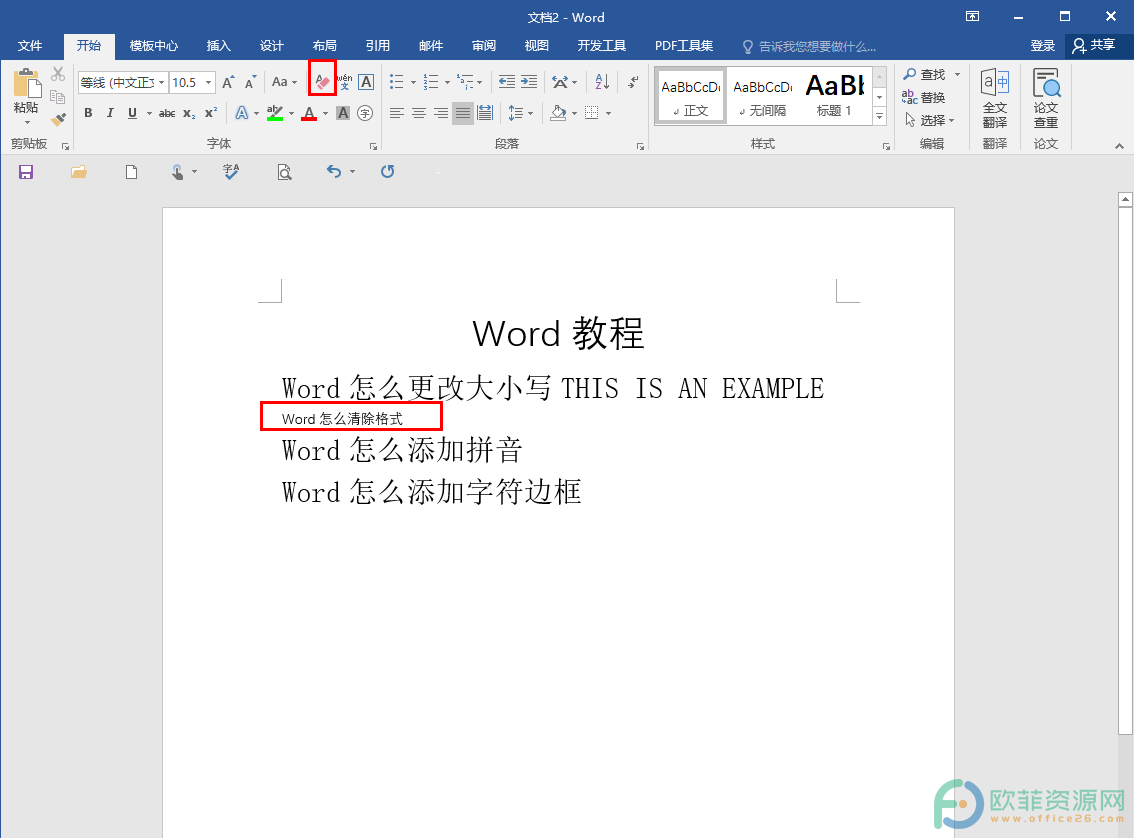Show or hide paragraph marks
The height and width of the screenshot is (838, 1134).
(x=633, y=82)
